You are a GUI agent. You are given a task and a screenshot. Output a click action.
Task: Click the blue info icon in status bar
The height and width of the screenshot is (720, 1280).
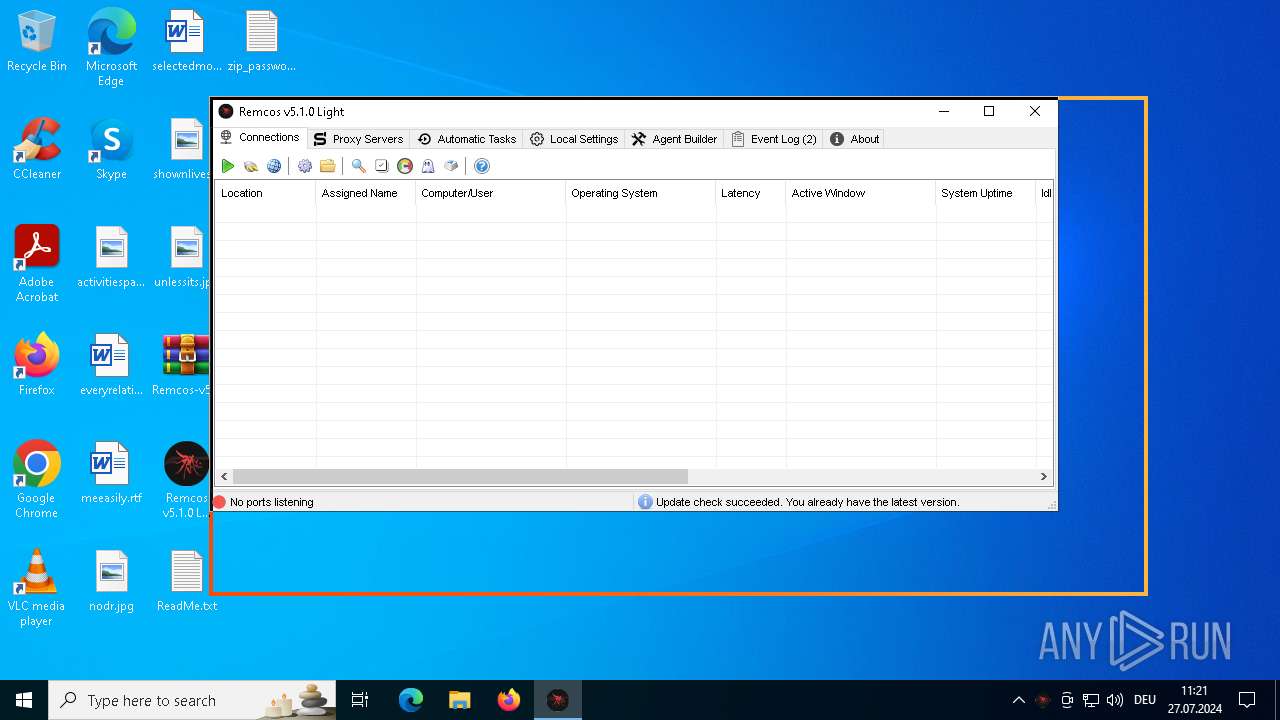tap(645, 502)
